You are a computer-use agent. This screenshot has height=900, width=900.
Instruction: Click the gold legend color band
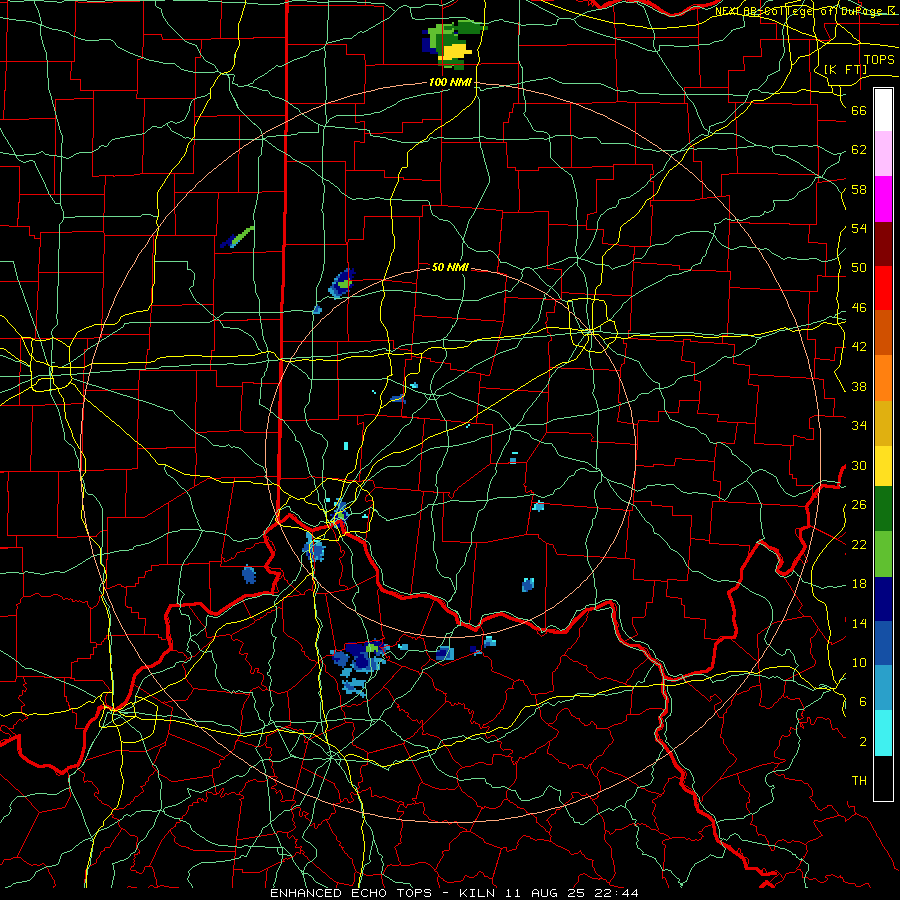click(883, 424)
